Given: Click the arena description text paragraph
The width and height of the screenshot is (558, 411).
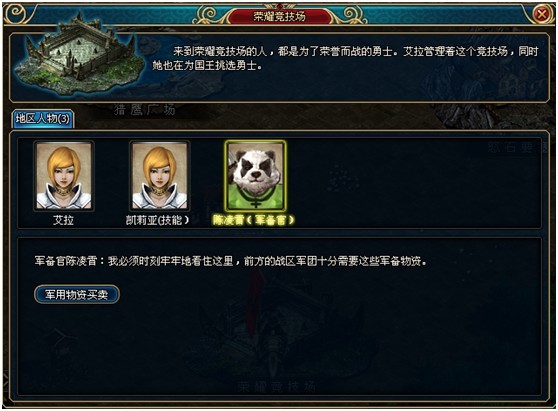Looking at the screenshot, I should (345, 58).
